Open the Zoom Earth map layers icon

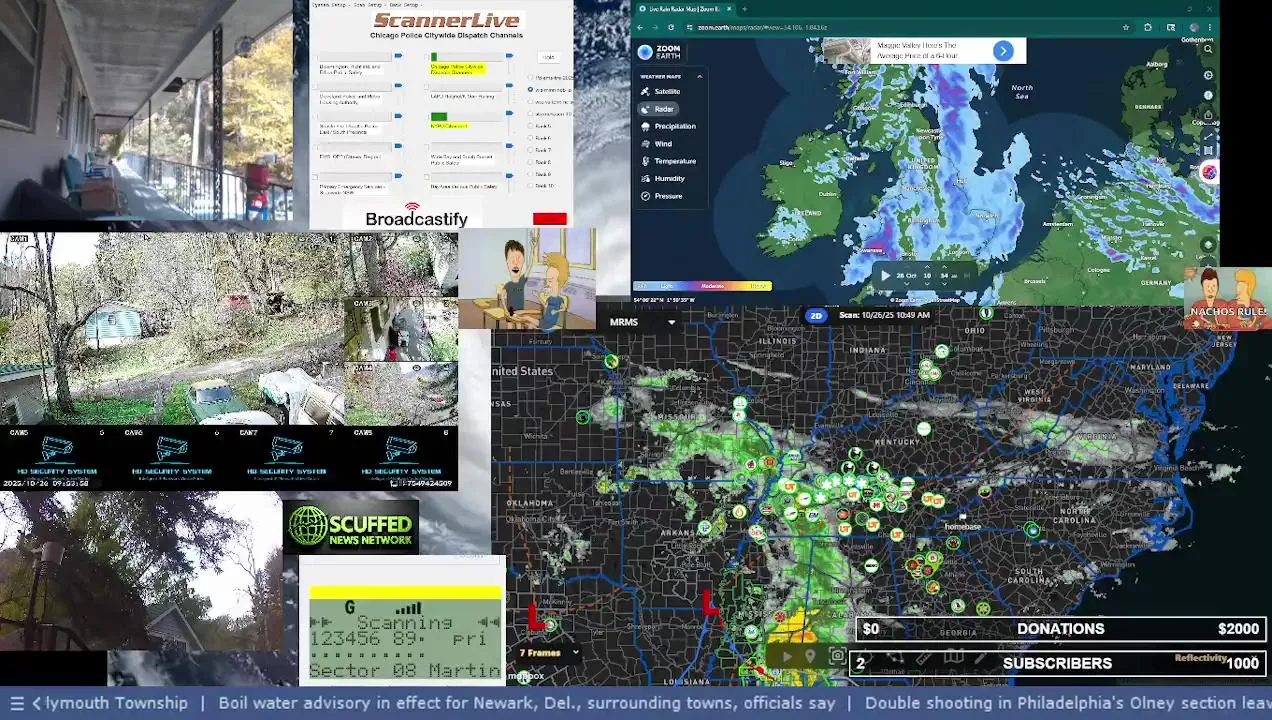click(x=1208, y=244)
